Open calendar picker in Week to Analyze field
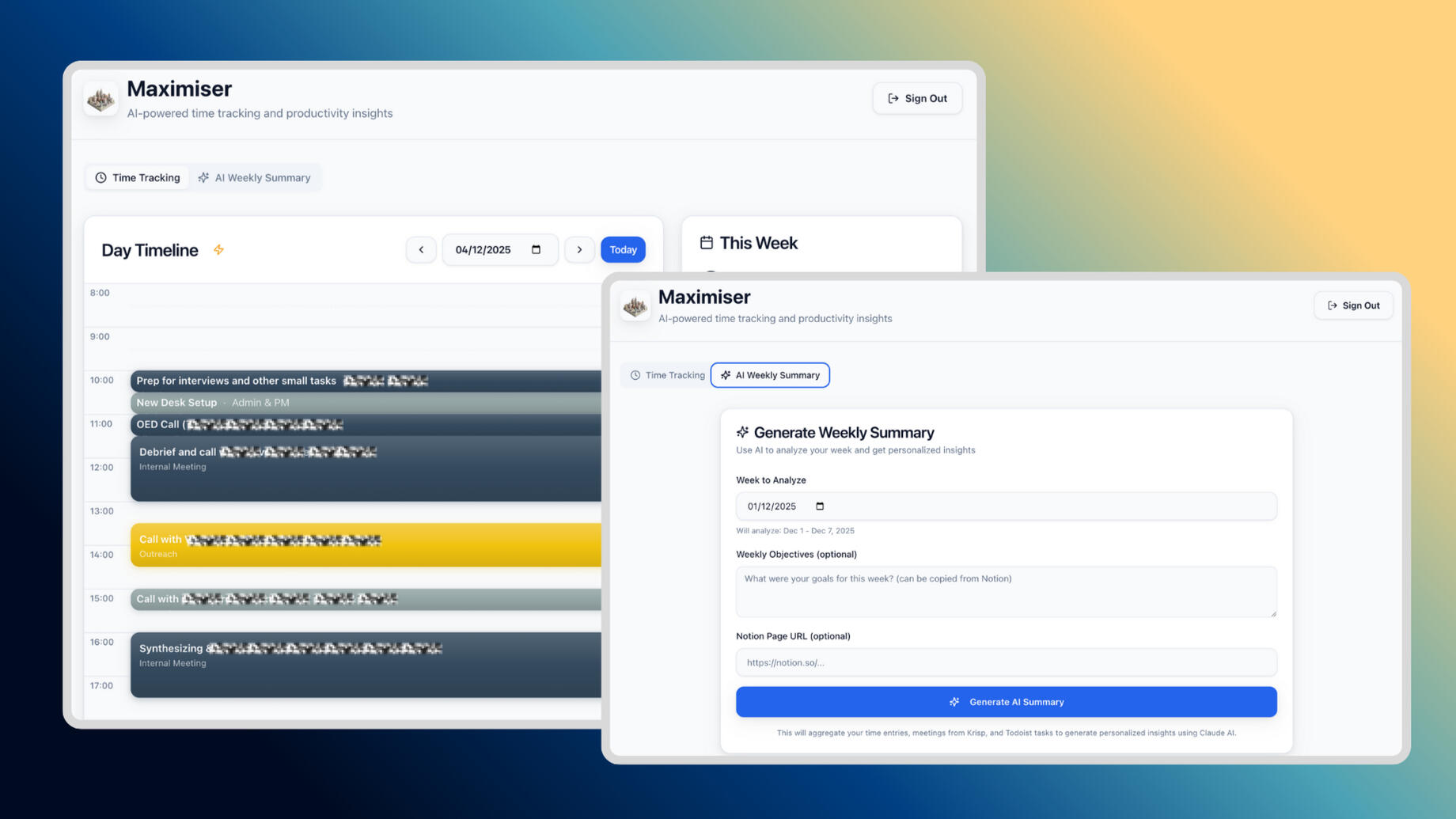The width and height of the screenshot is (1456, 819). [x=820, y=506]
